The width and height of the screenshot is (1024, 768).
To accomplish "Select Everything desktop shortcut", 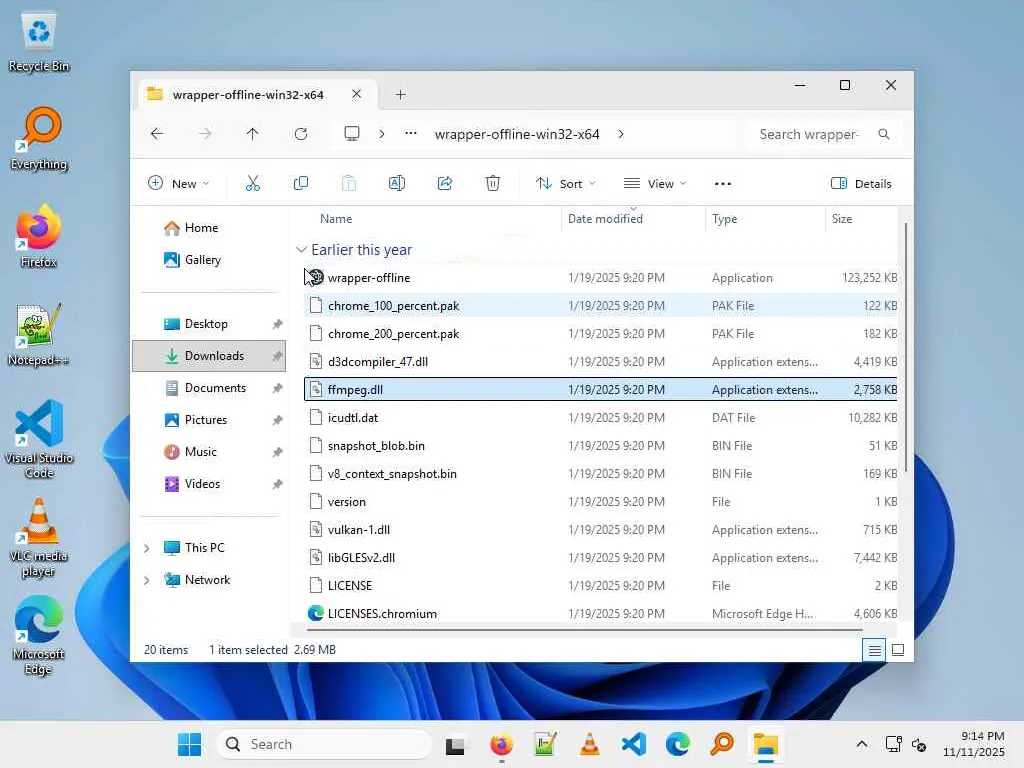I will (39, 139).
